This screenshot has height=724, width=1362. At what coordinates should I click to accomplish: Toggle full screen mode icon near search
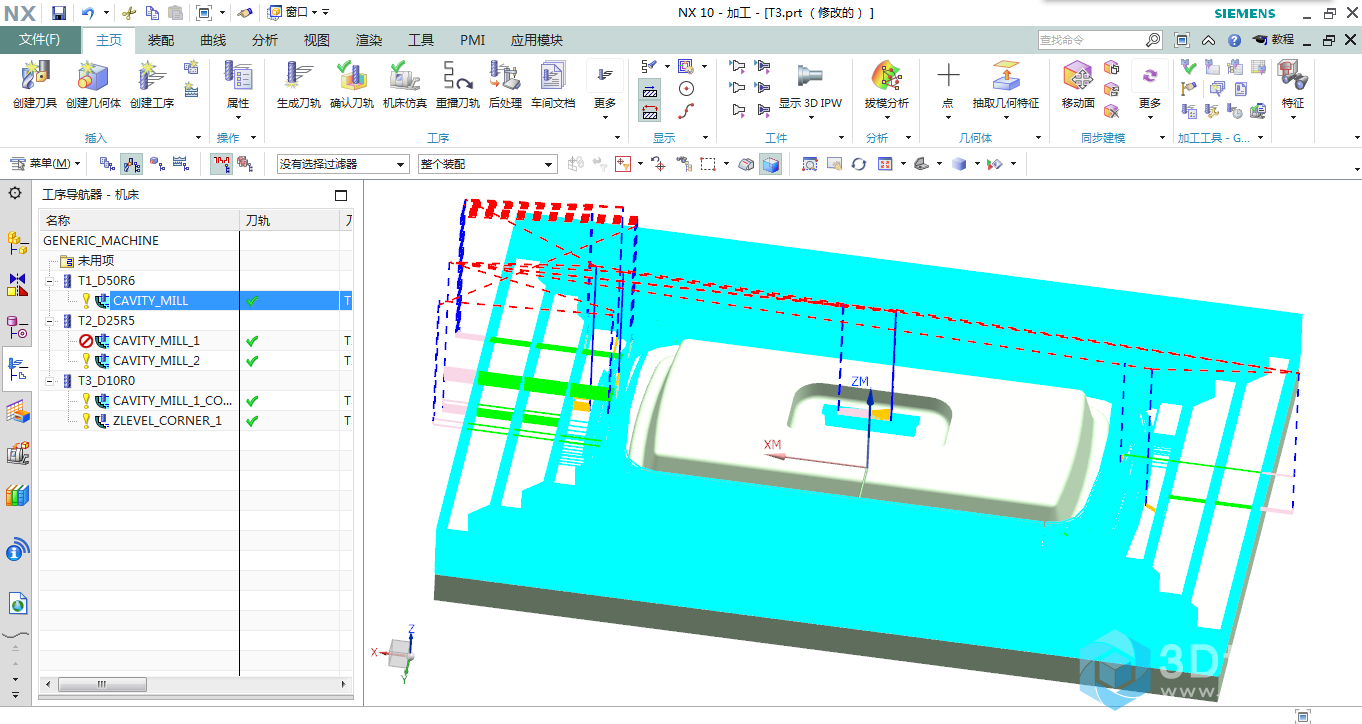tap(1182, 40)
